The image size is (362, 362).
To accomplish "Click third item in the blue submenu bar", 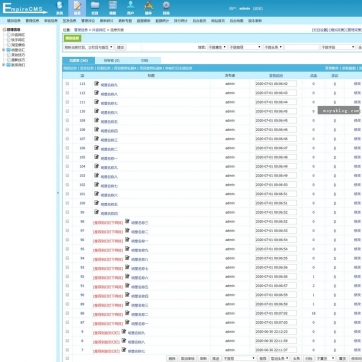I will point(104,68).
